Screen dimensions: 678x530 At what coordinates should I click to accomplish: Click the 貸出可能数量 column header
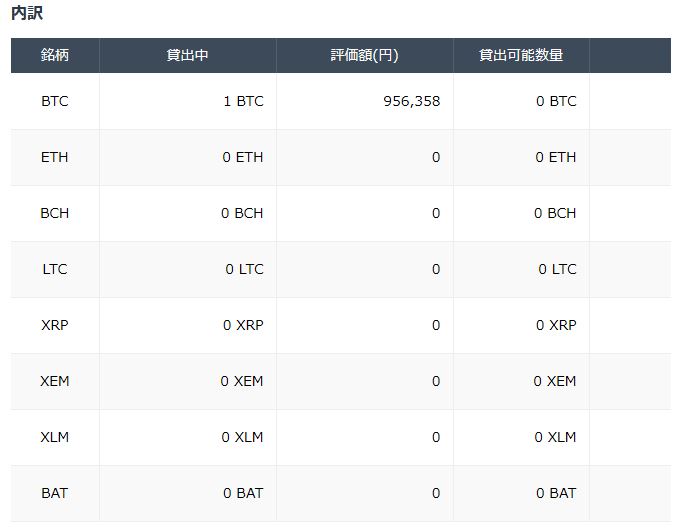521,55
